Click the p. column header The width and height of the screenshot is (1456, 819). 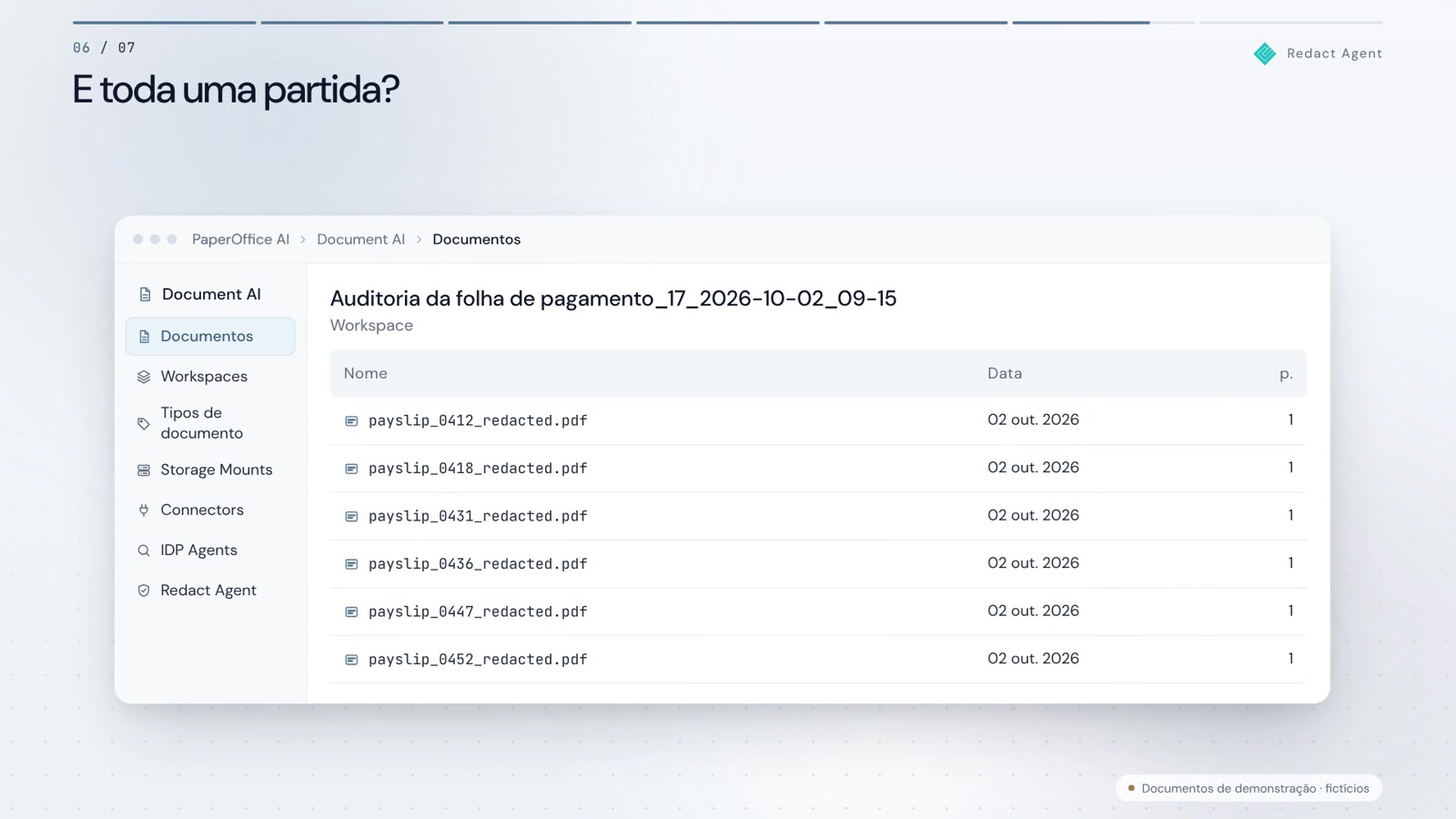(1286, 374)
